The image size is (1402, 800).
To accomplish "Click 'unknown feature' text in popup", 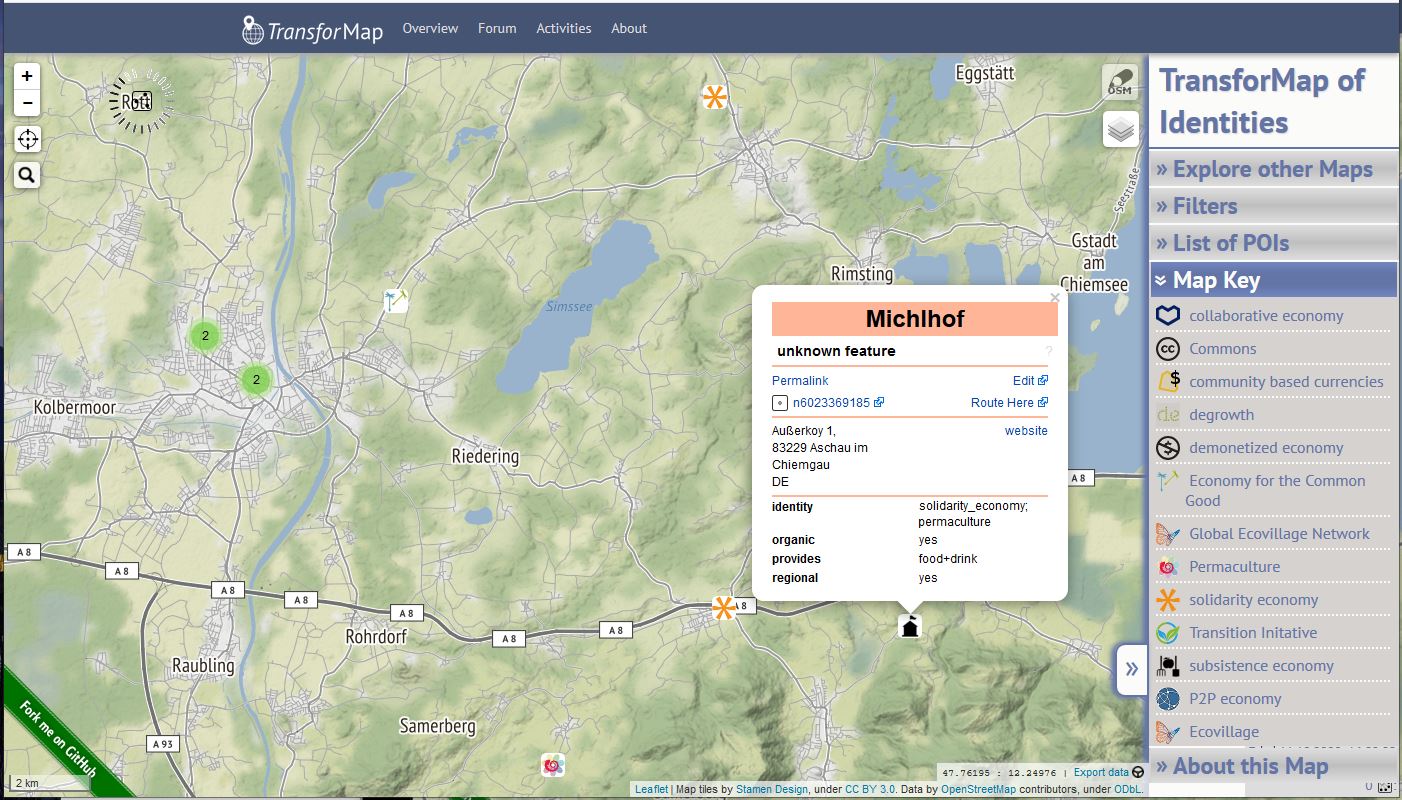I will click(x=836, y=351).
